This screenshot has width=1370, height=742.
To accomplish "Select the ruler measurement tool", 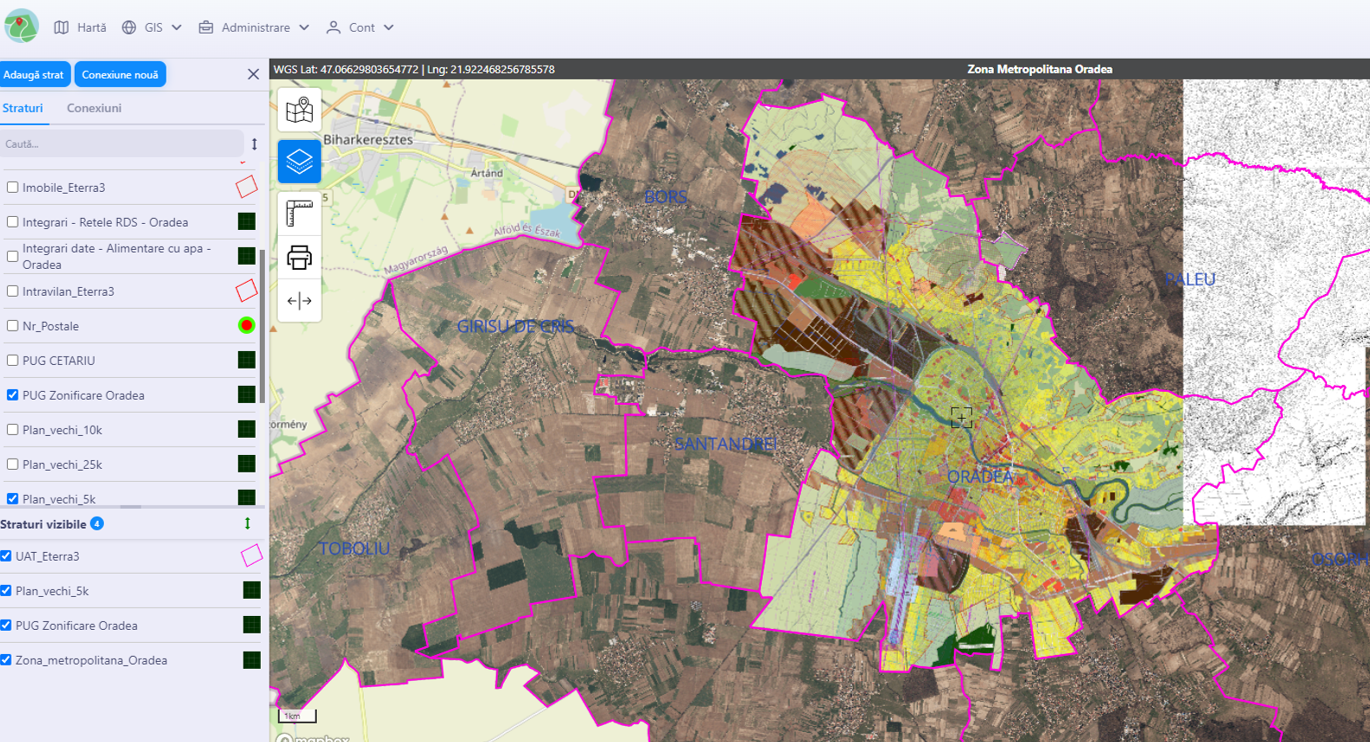I will pyautogui.click(x=299, y=214).
